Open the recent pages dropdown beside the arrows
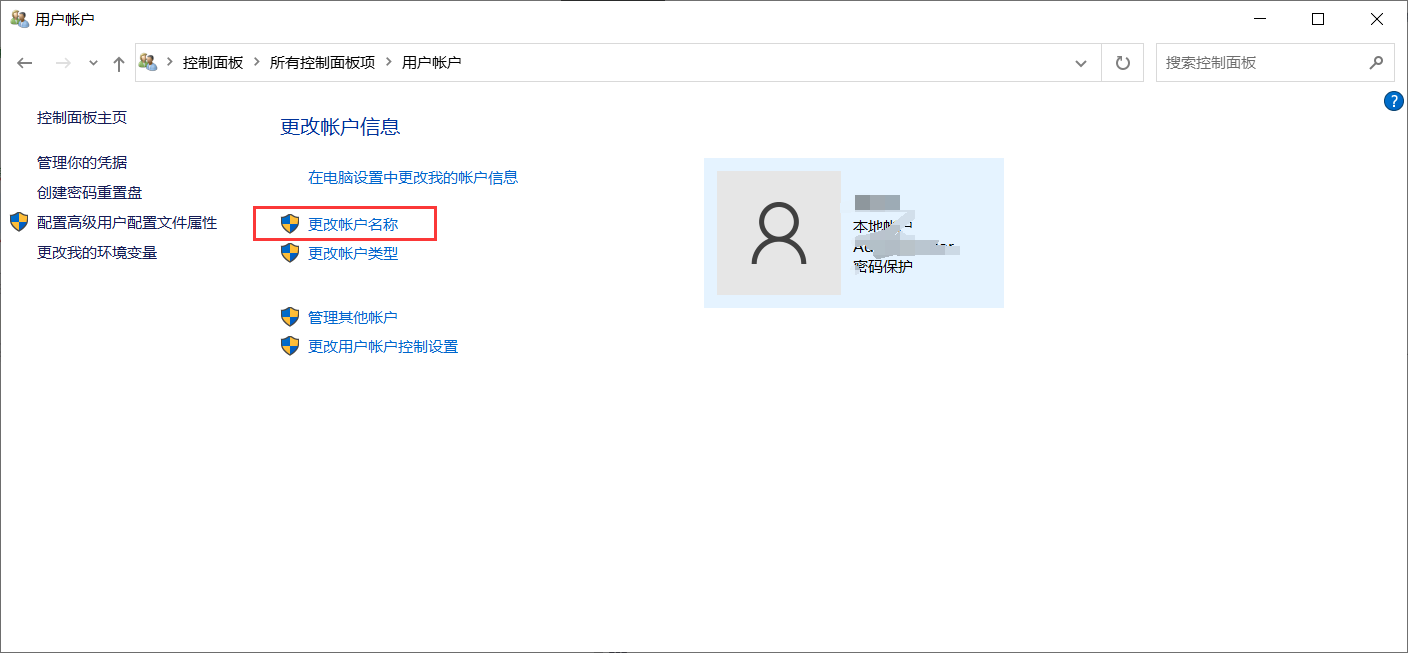The image size is (1408, 653). [92, 62]
